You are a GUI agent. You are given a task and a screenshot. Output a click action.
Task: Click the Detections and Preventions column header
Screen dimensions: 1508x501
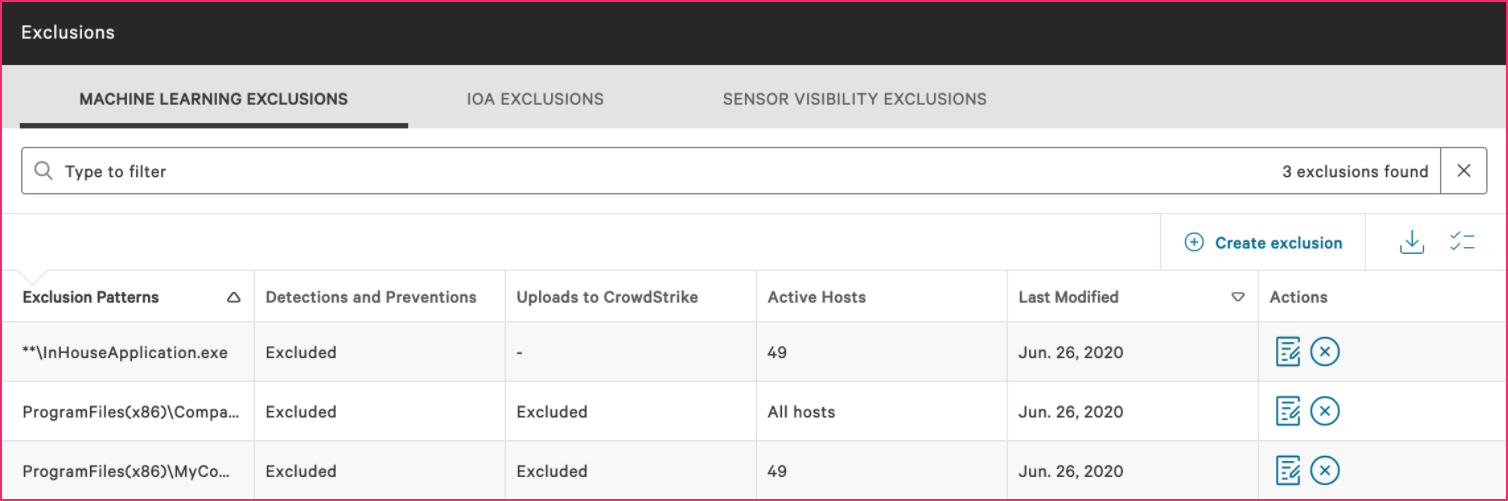click(371, 297)
